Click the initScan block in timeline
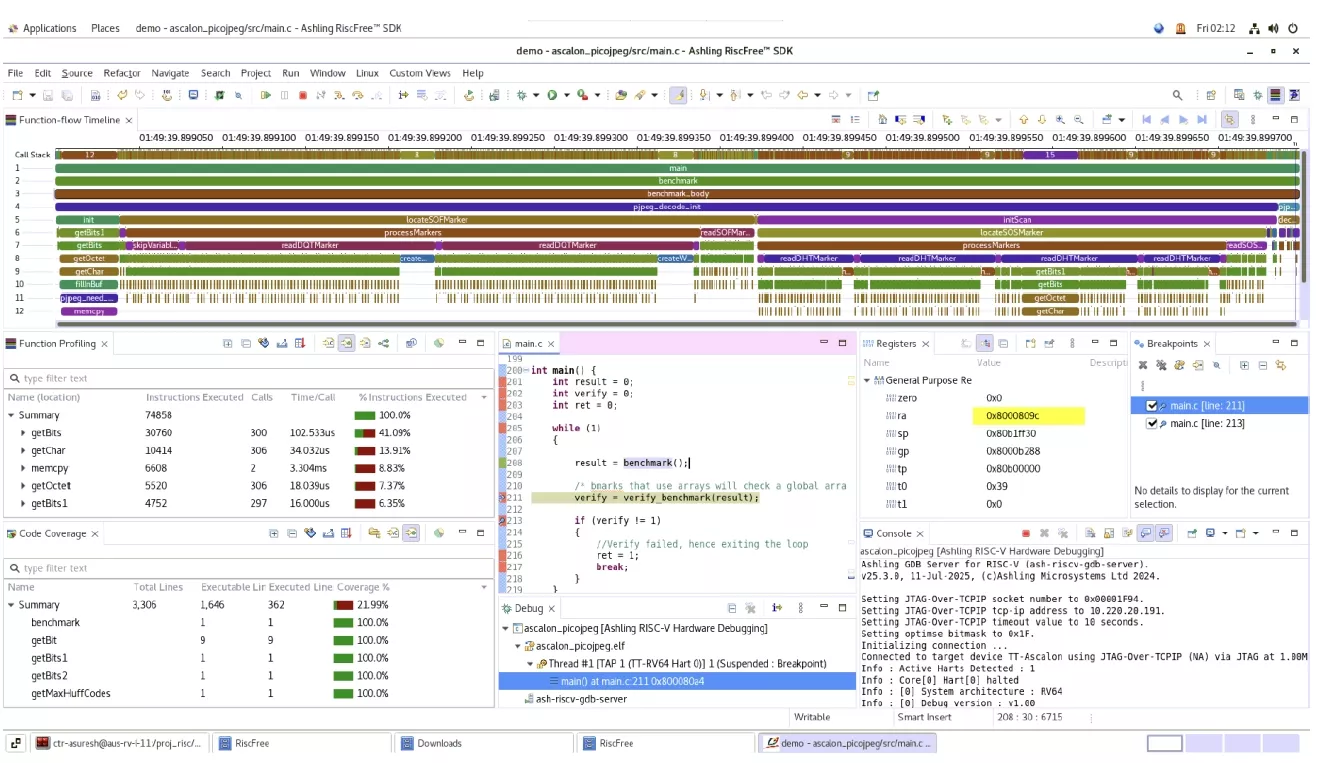 [1017, 220]
